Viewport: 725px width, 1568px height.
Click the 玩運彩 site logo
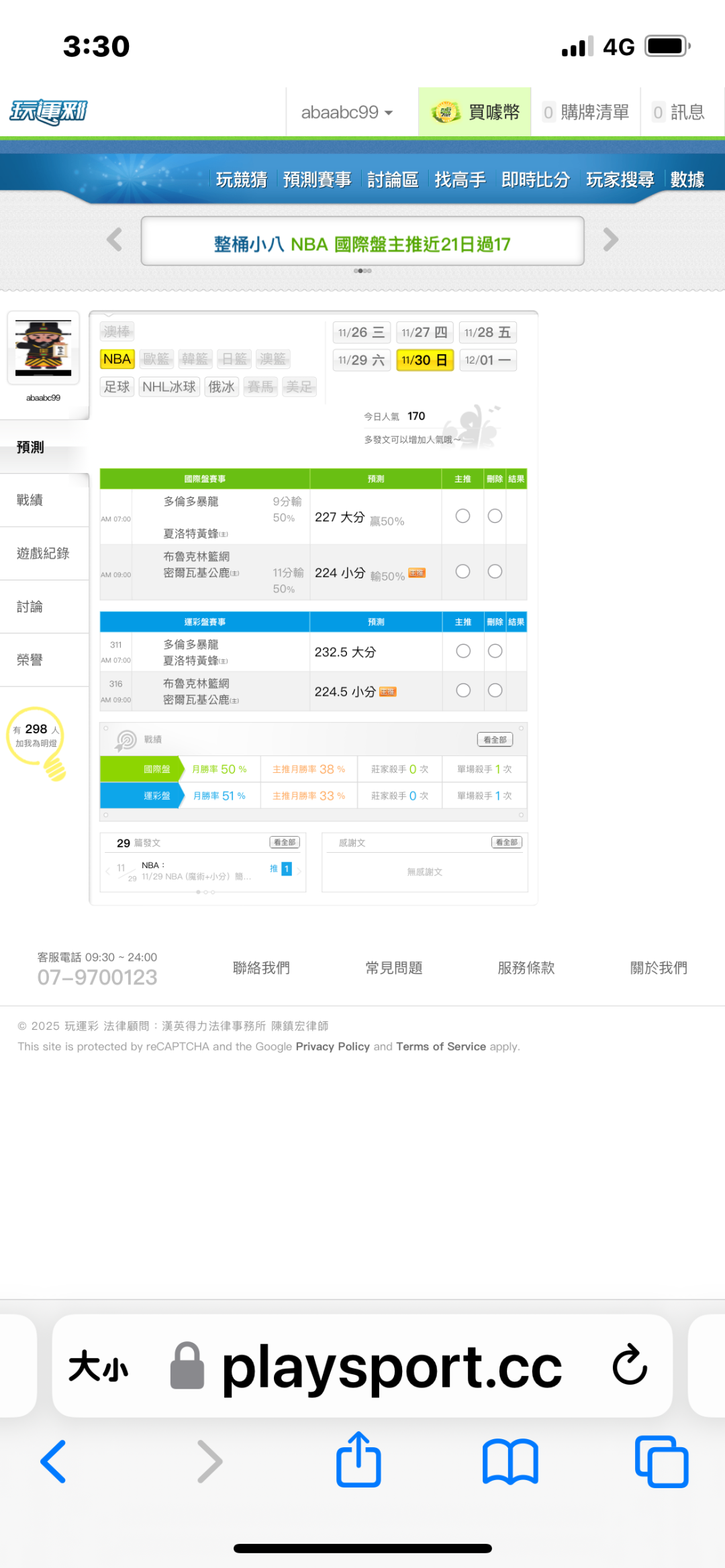(48, 112)
